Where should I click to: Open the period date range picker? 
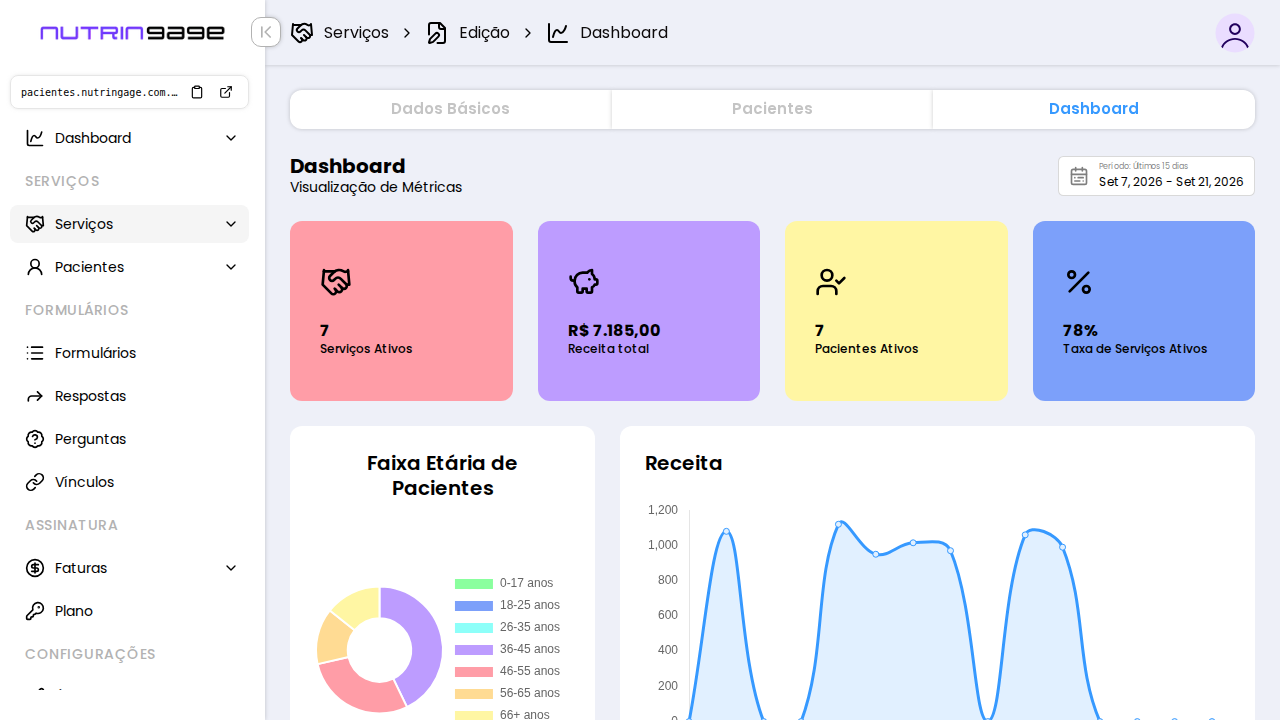coord(1156,176)
